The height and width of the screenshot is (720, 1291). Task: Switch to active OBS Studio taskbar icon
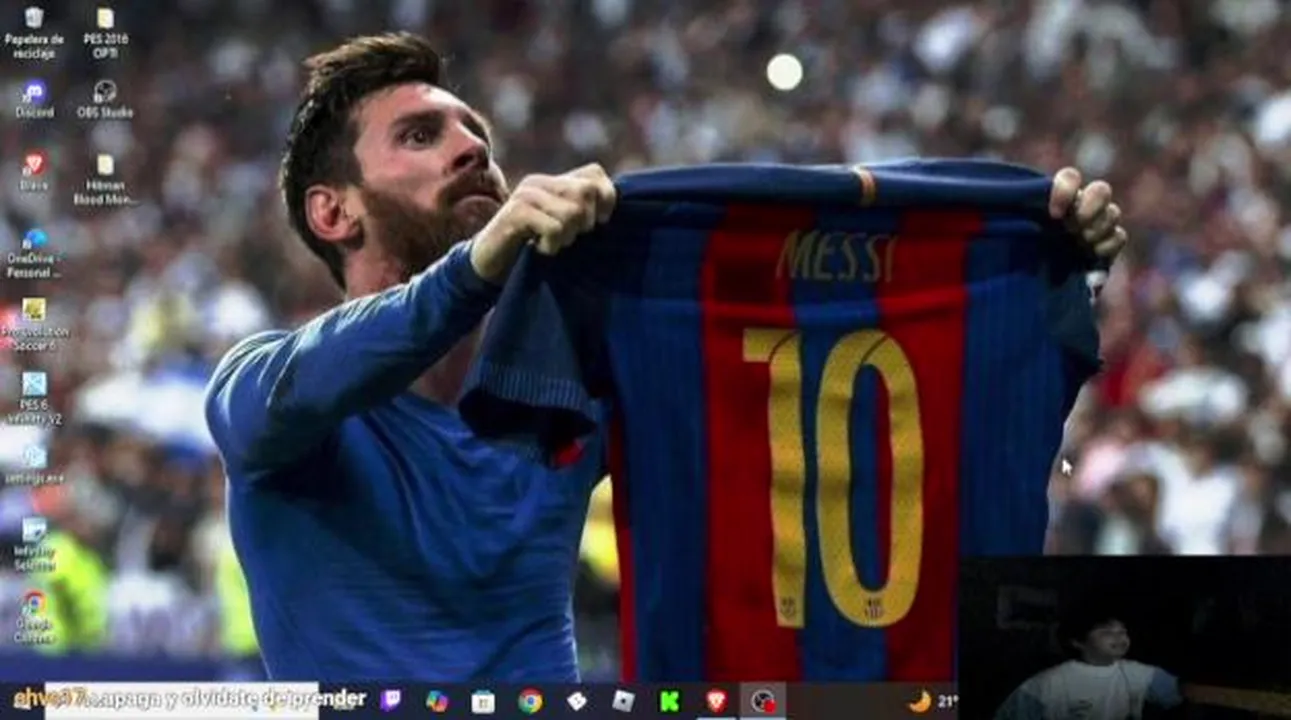click(763, 701)
